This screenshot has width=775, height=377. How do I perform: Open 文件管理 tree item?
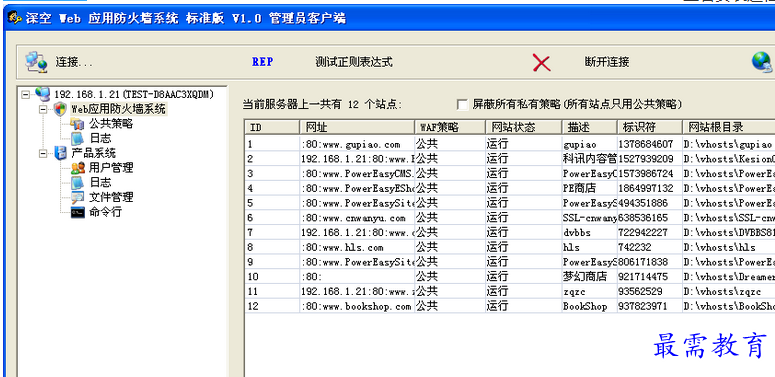click(111, 197)
